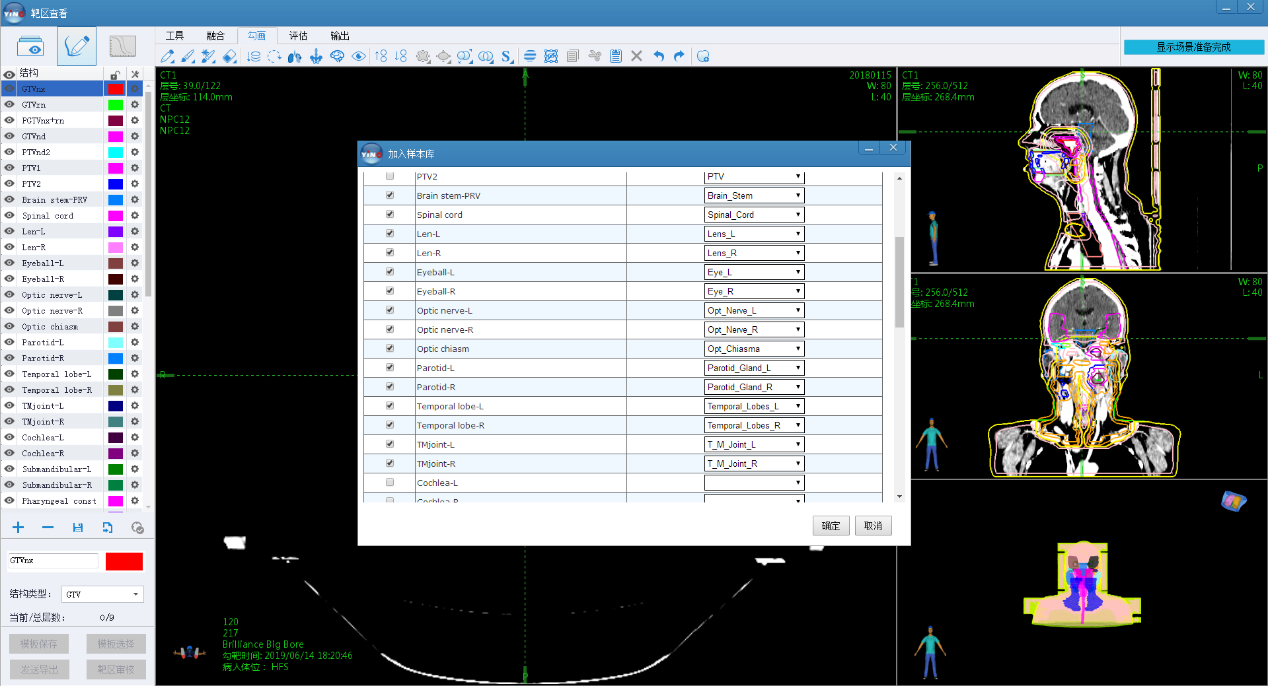Click the redo arrow in toolbar

click(679, 56)
